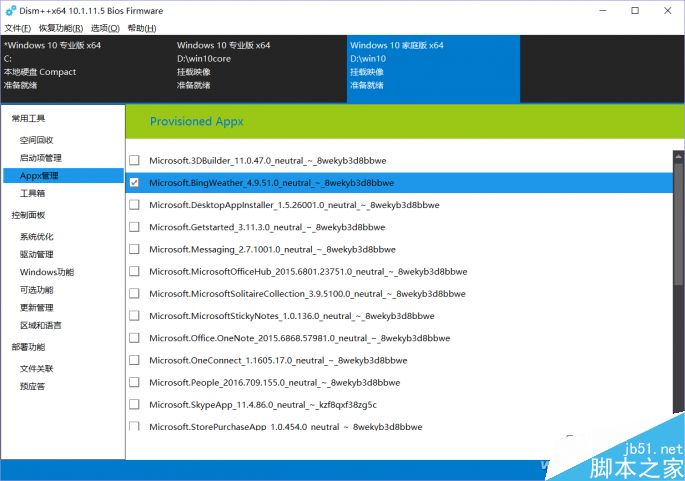Check the MicrosoftStickyNotes checkbox

135,315
